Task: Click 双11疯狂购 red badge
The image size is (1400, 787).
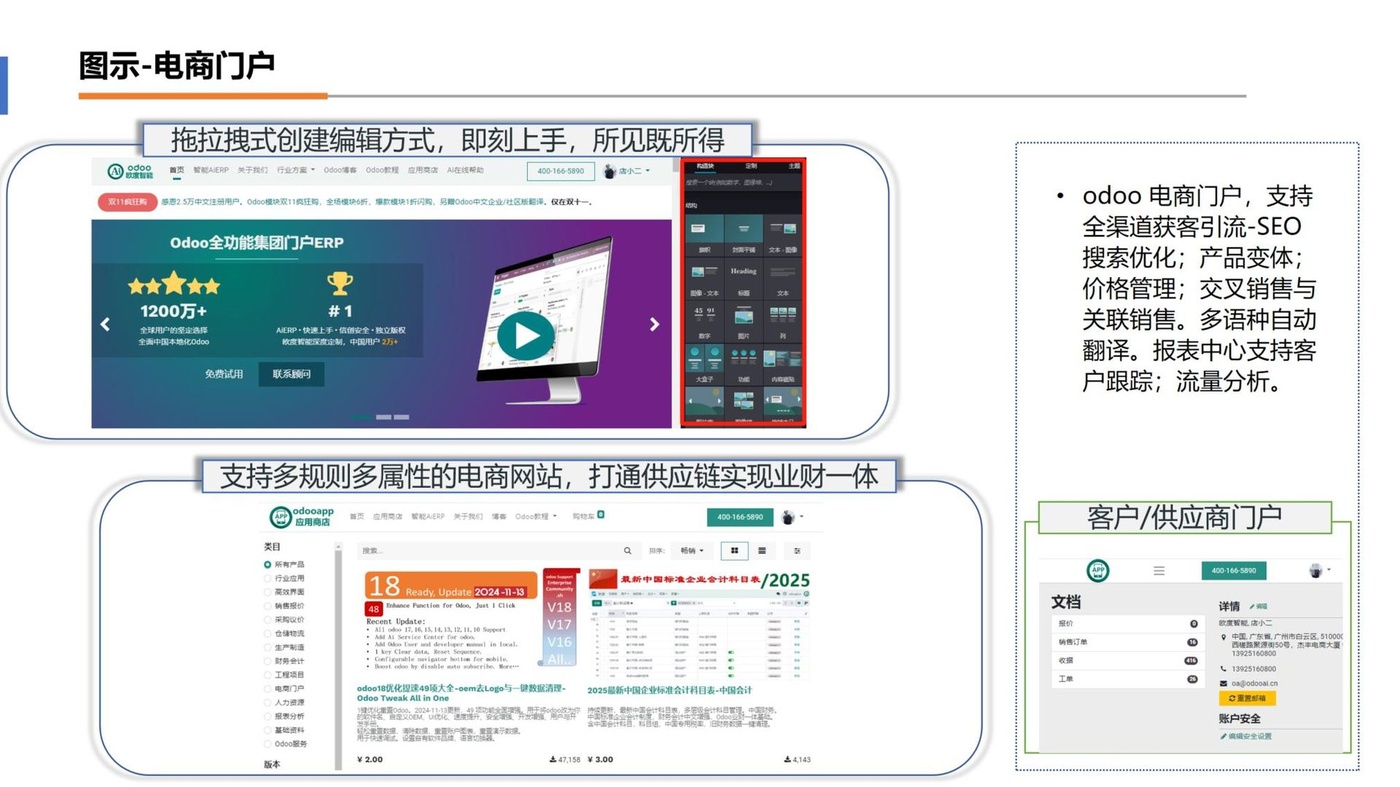Action: click(x=128, y=202)
